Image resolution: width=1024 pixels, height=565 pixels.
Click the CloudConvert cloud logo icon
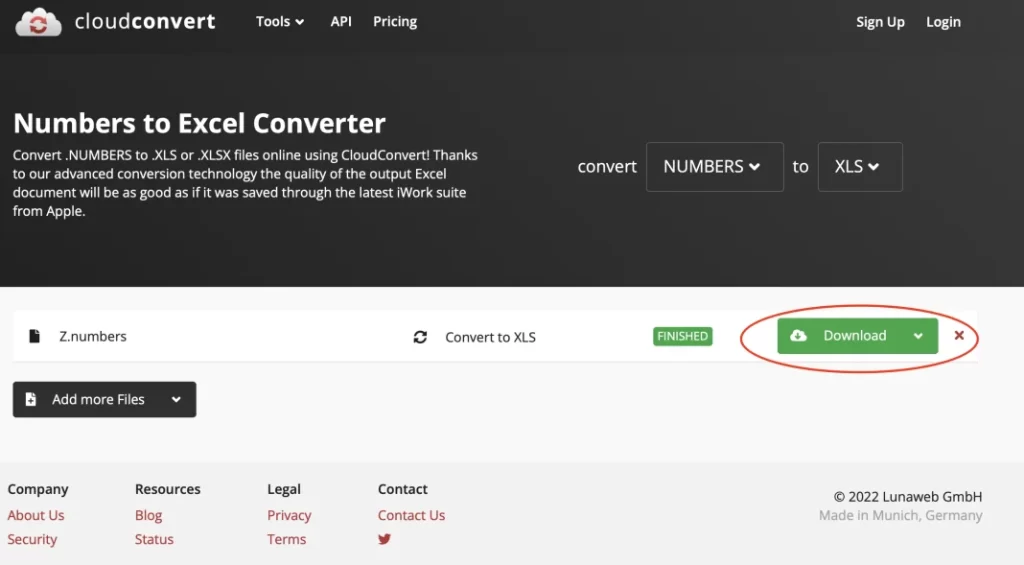(38, 22)
